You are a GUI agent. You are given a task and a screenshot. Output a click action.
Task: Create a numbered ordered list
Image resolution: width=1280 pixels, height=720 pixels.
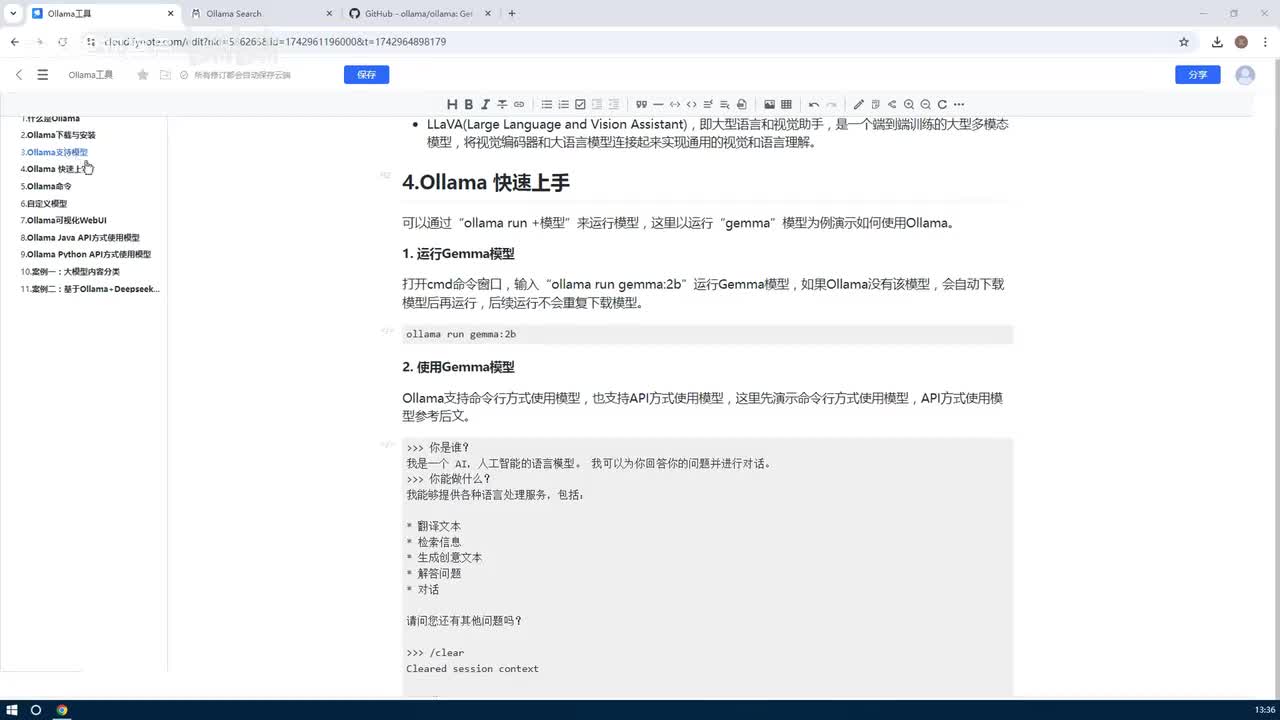(564, 104)
